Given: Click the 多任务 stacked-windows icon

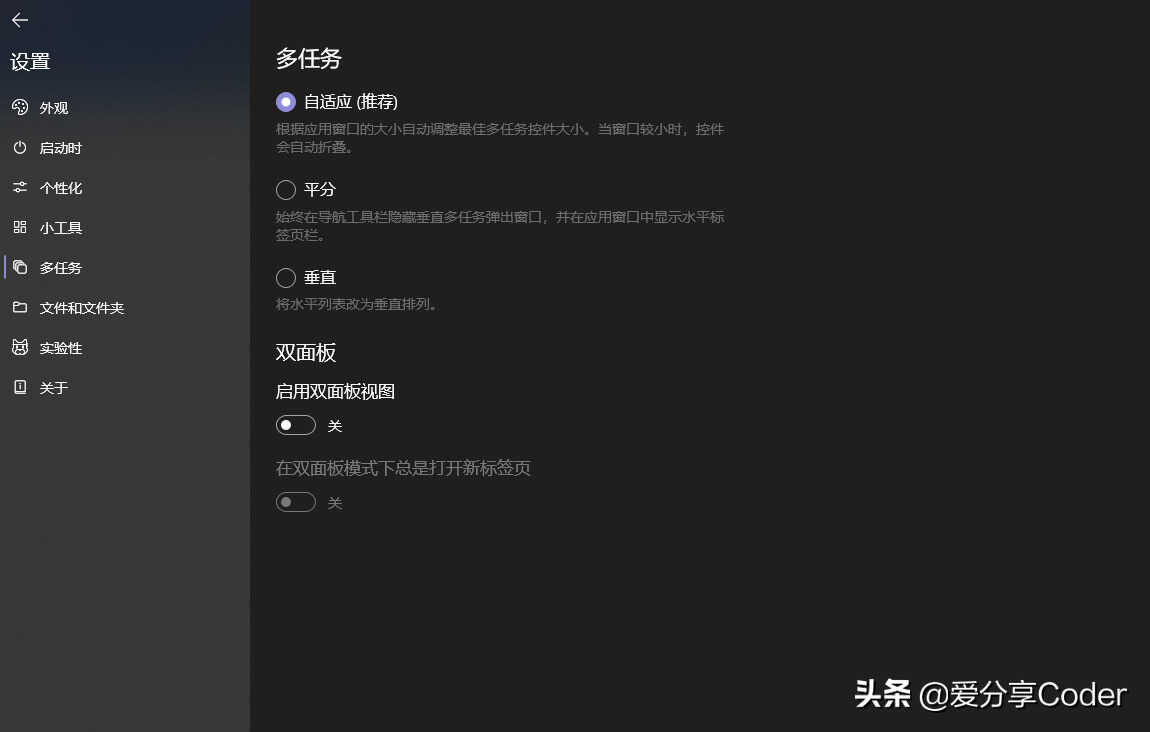Looking at the screenshot, I should tap(20, 268).
